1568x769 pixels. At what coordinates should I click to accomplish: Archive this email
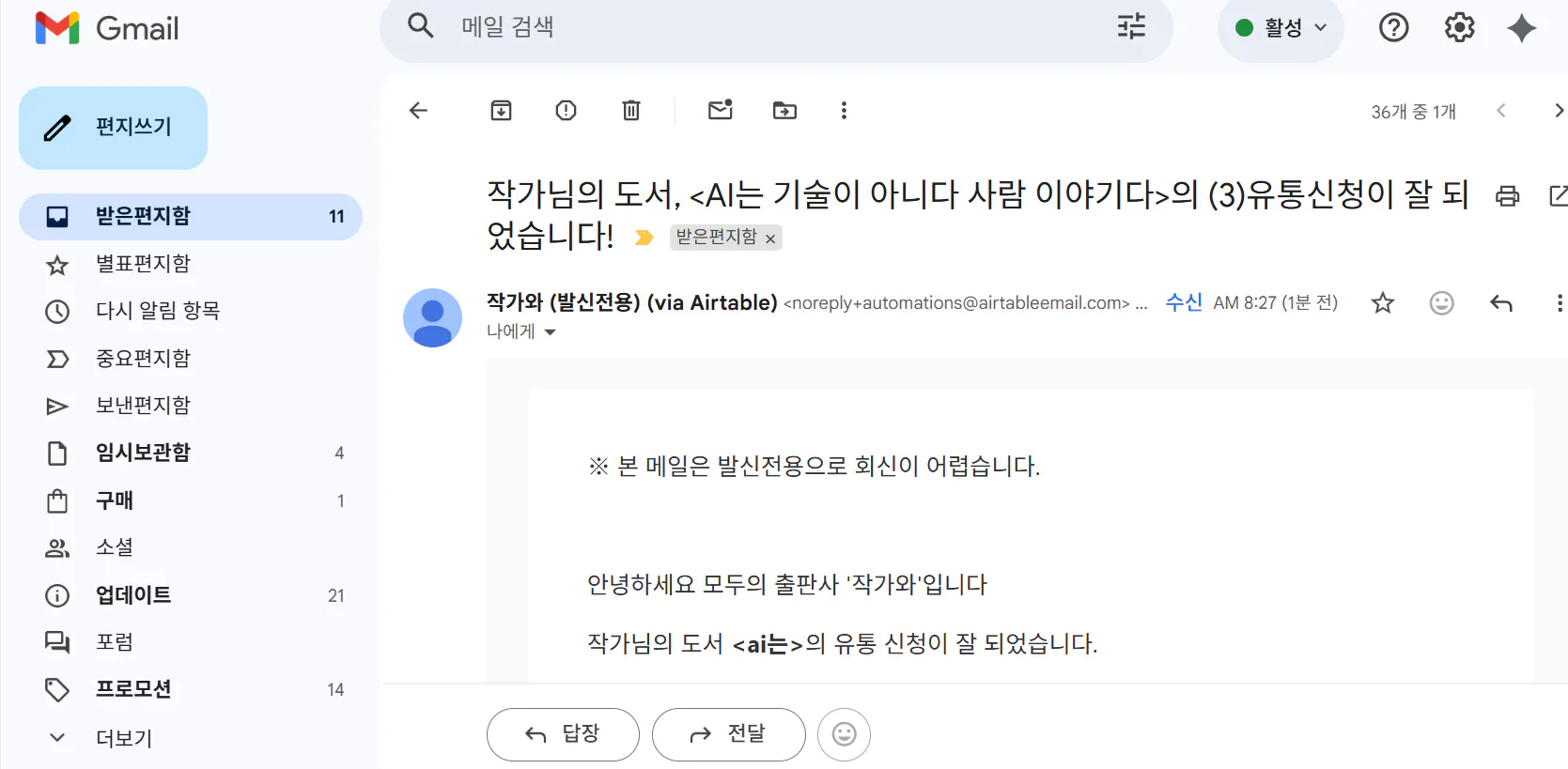point(501,110)
